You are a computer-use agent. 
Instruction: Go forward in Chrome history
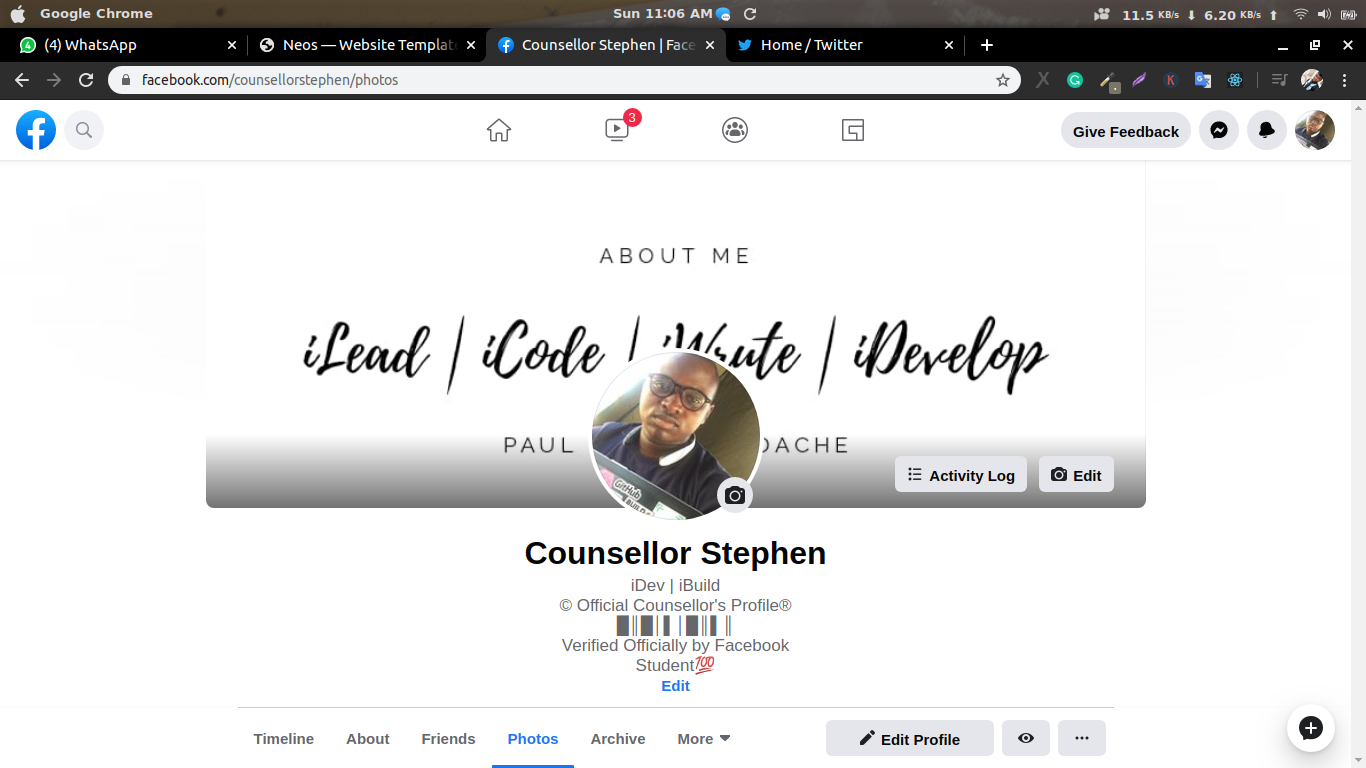[54, 80]
